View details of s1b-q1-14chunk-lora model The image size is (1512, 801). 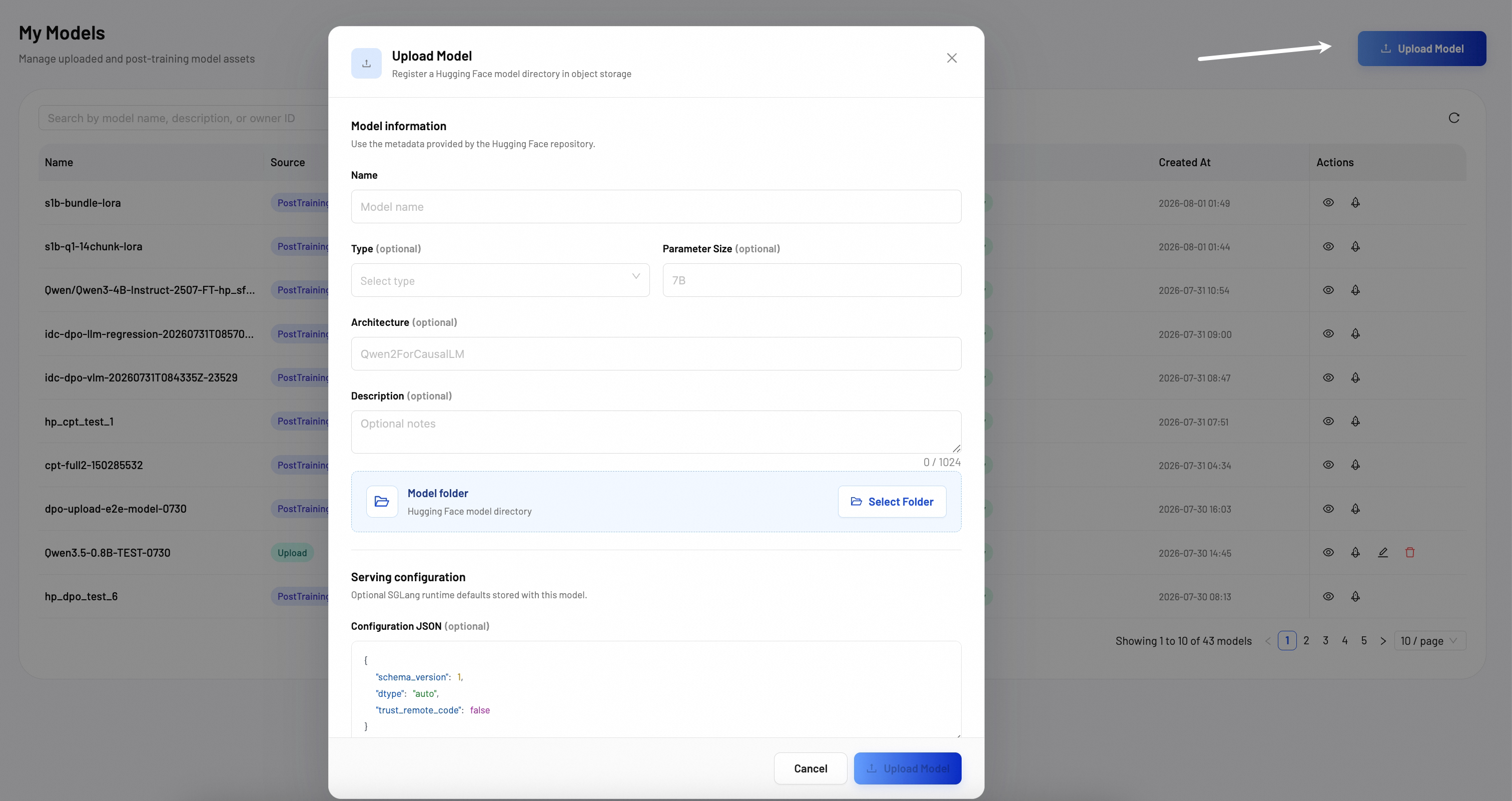(x=1328, y=247)
